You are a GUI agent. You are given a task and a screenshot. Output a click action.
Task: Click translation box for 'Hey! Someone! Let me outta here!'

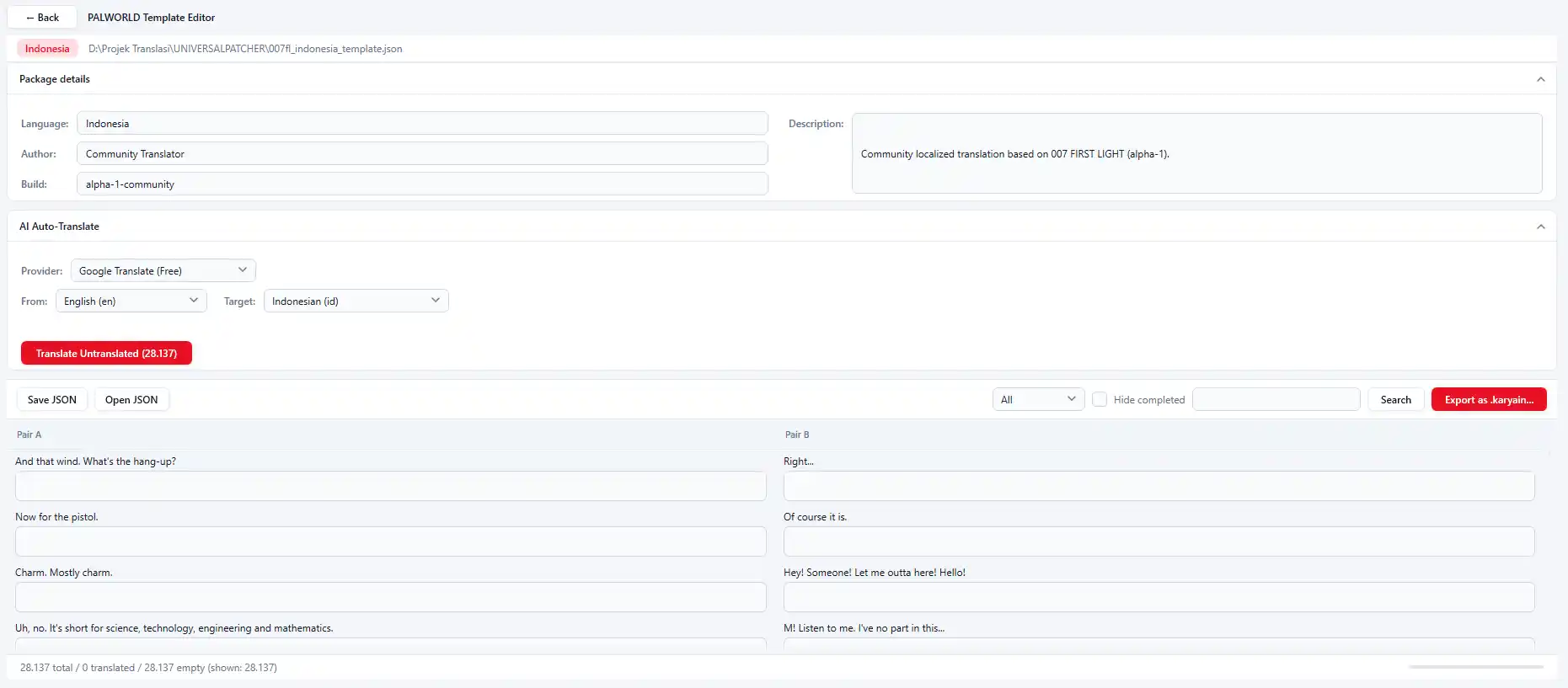tap(1159, 598)
